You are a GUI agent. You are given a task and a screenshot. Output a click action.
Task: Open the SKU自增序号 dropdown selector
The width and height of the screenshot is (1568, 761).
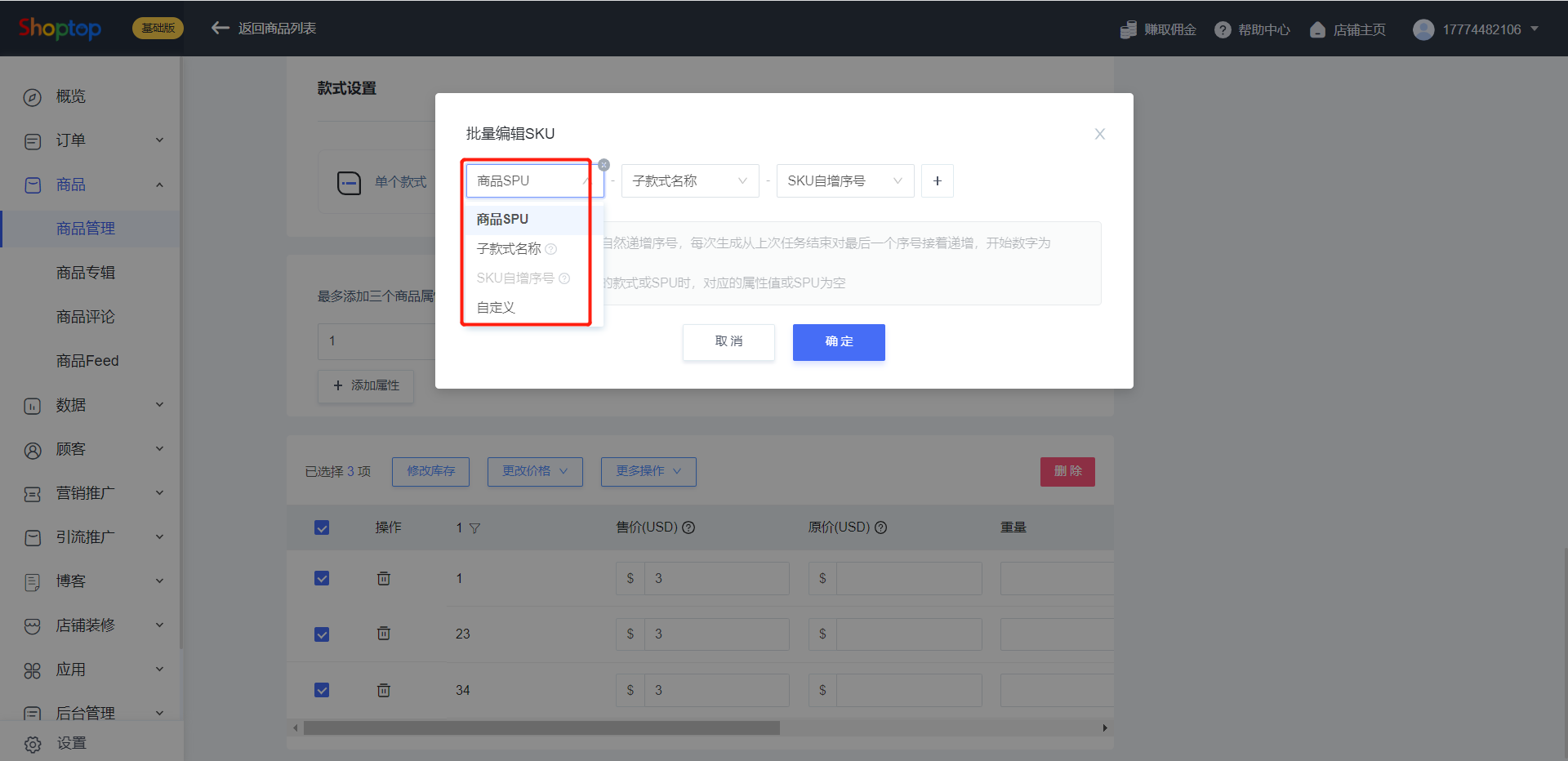[x=844, y=181]
